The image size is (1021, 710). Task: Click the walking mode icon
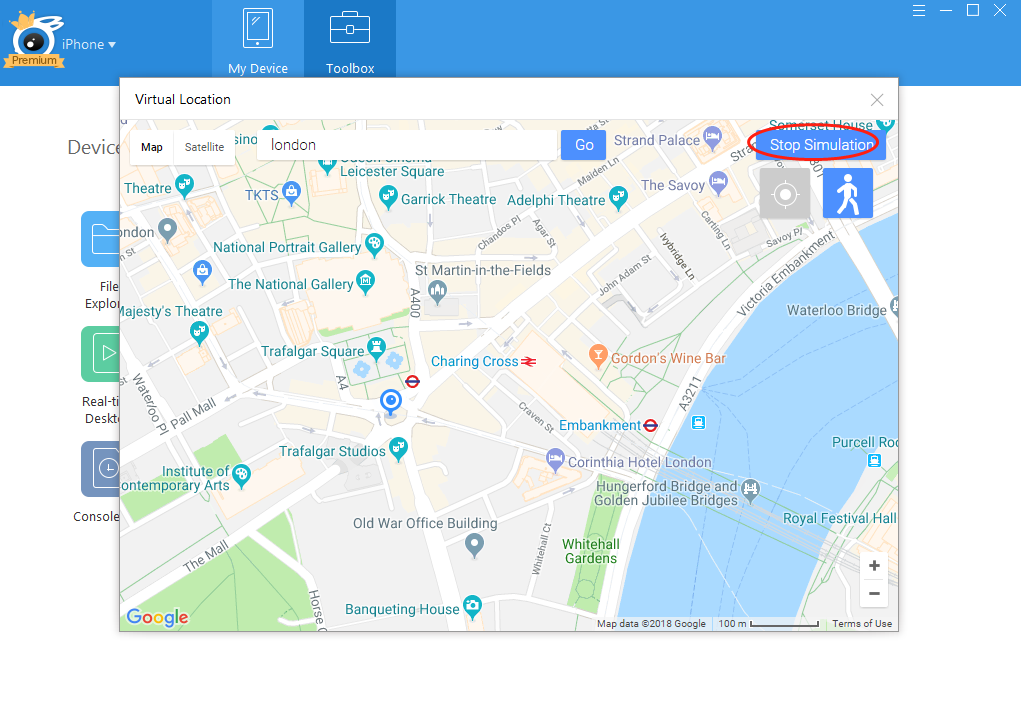click(848, 193)
